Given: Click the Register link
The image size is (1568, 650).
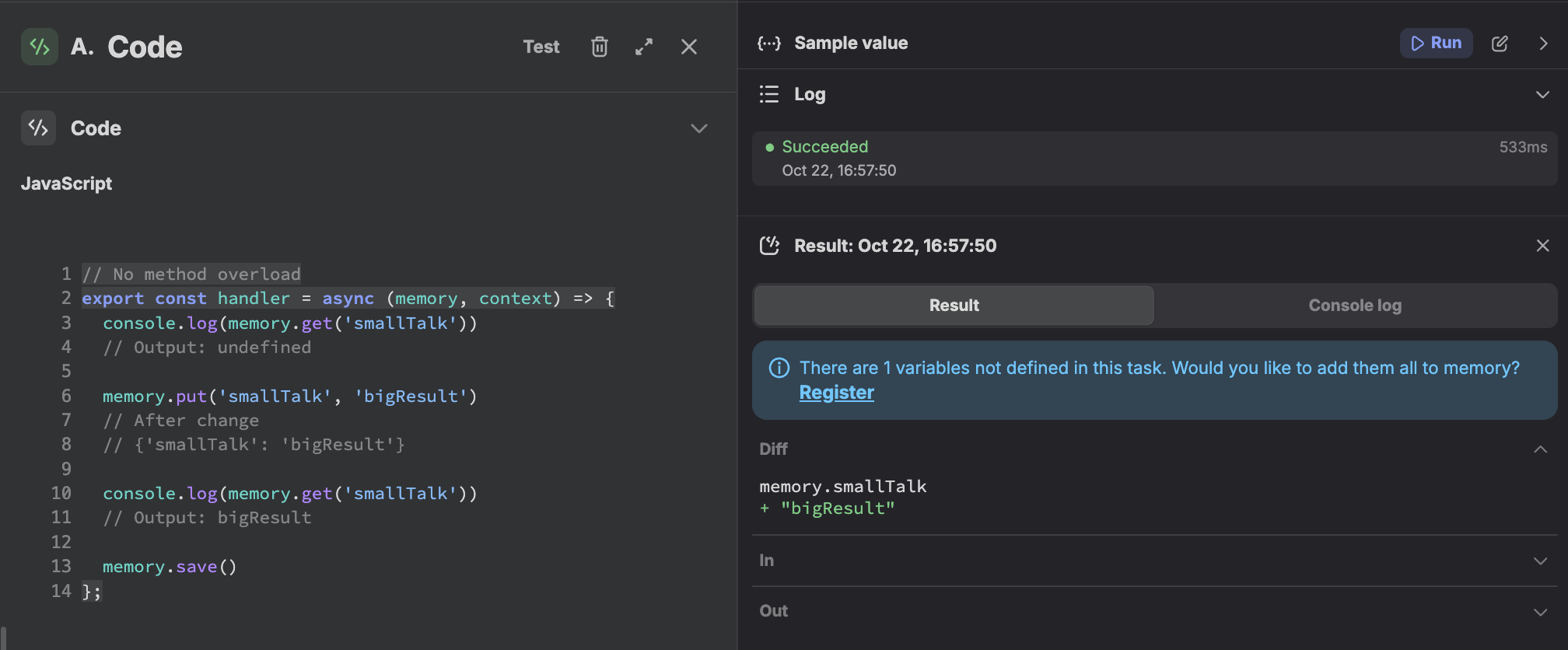Looking at the screenshot, I should 836,393.
